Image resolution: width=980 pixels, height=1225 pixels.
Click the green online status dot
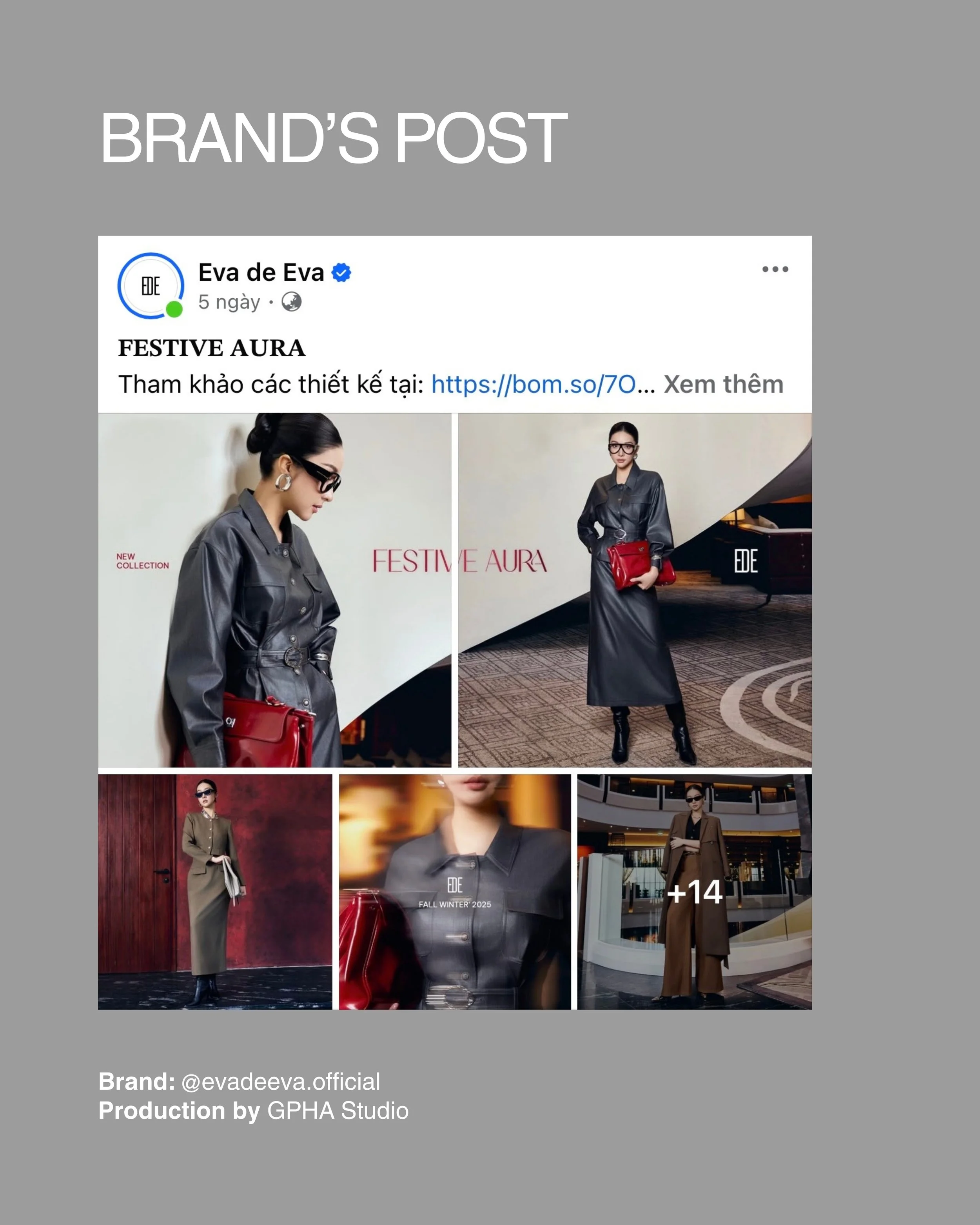pyautogui.click(x=174, y=309)
